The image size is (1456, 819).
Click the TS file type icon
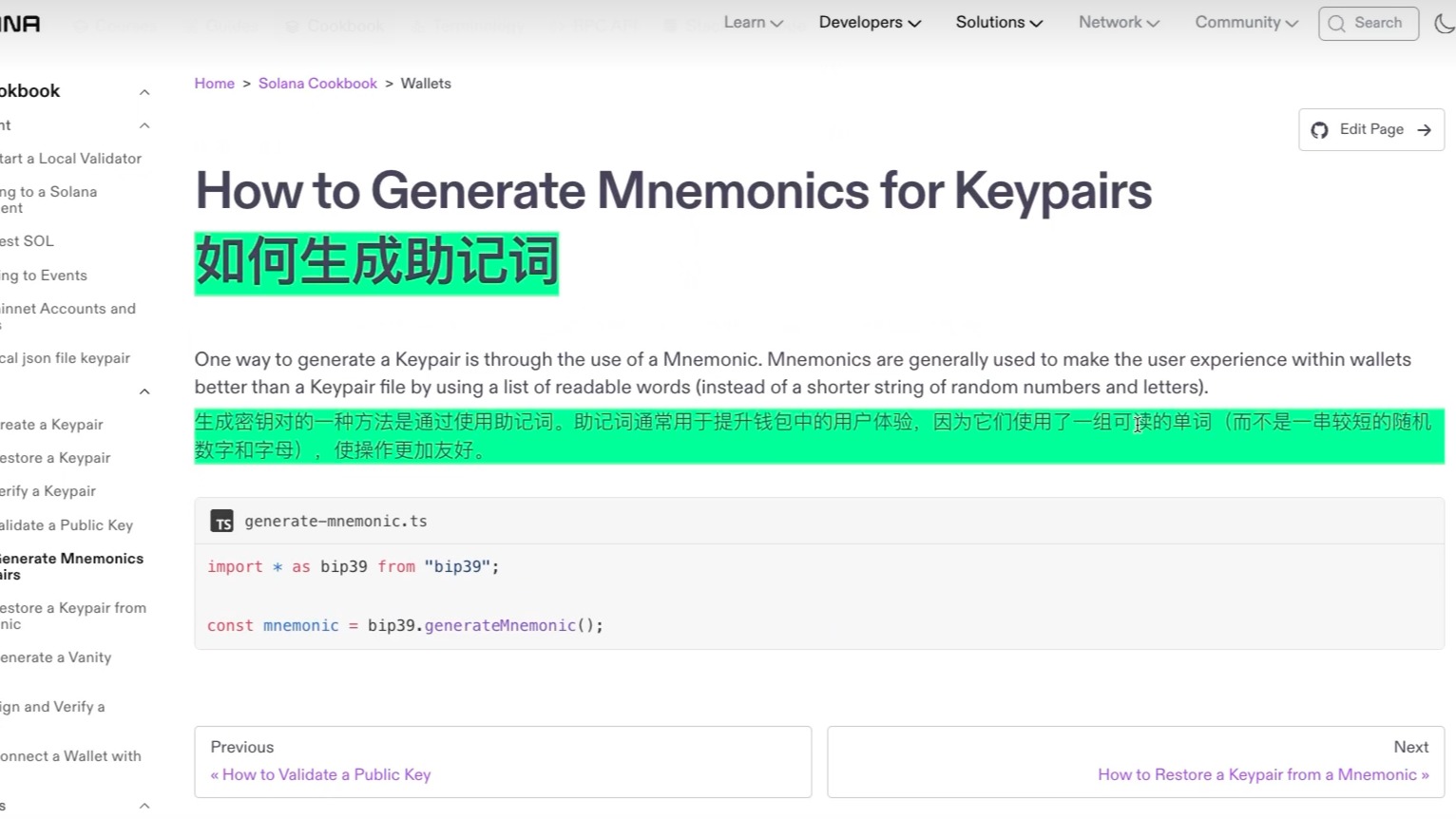click(x=221, y=522)
